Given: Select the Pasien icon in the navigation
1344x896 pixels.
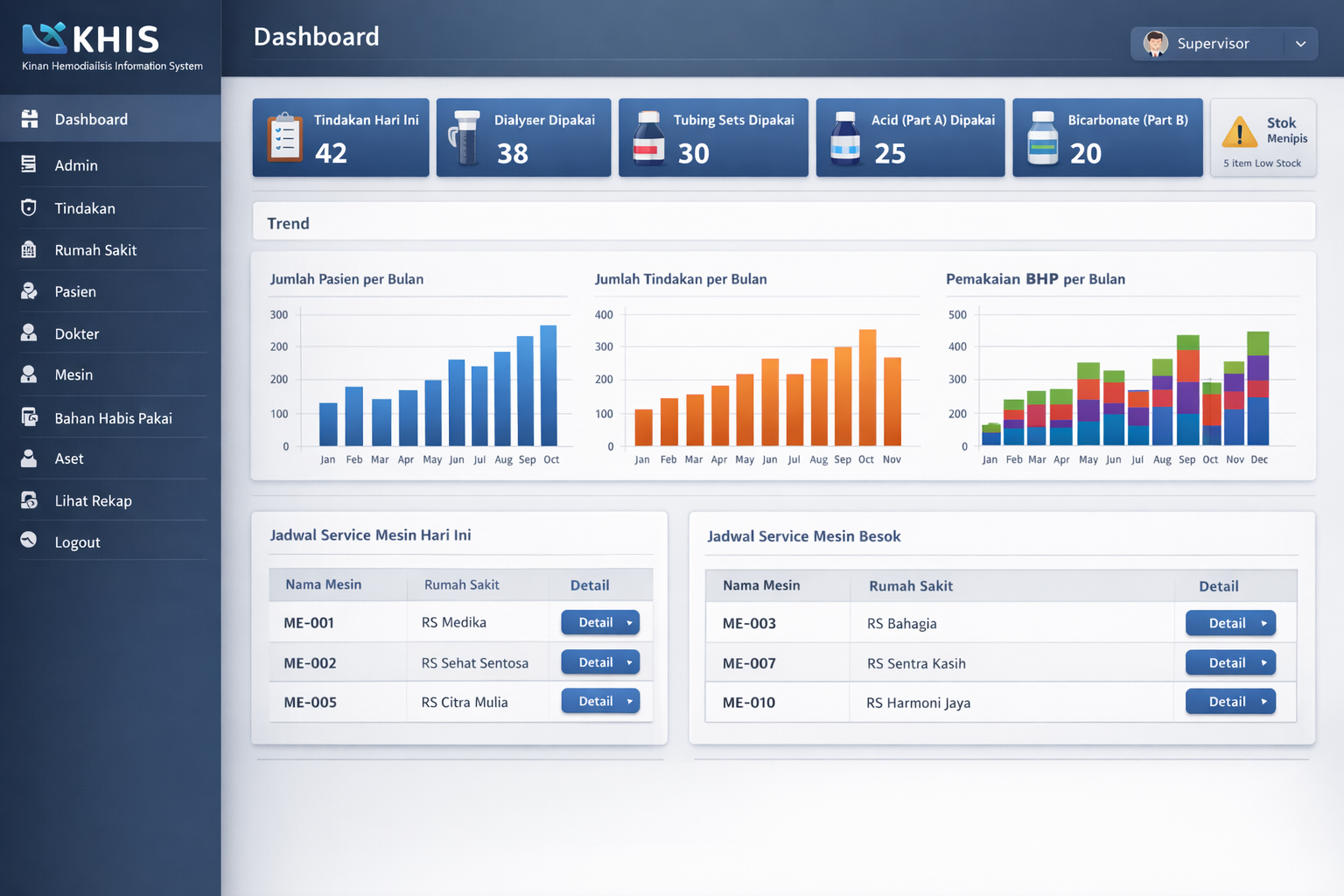Looking at the screenshot, I should (x=29, y=291).
